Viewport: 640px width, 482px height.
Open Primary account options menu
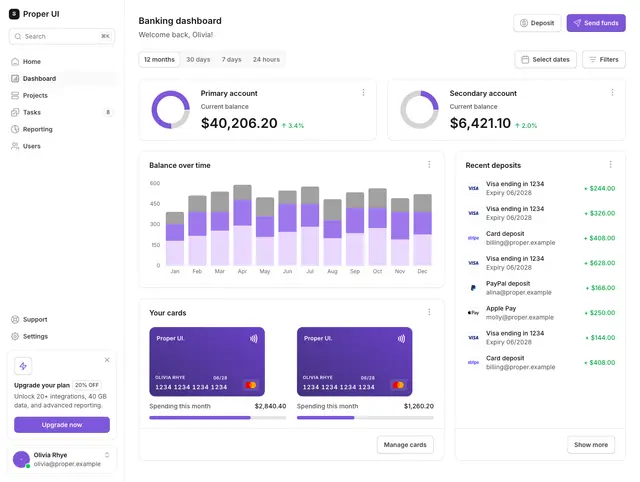point(363,93)
